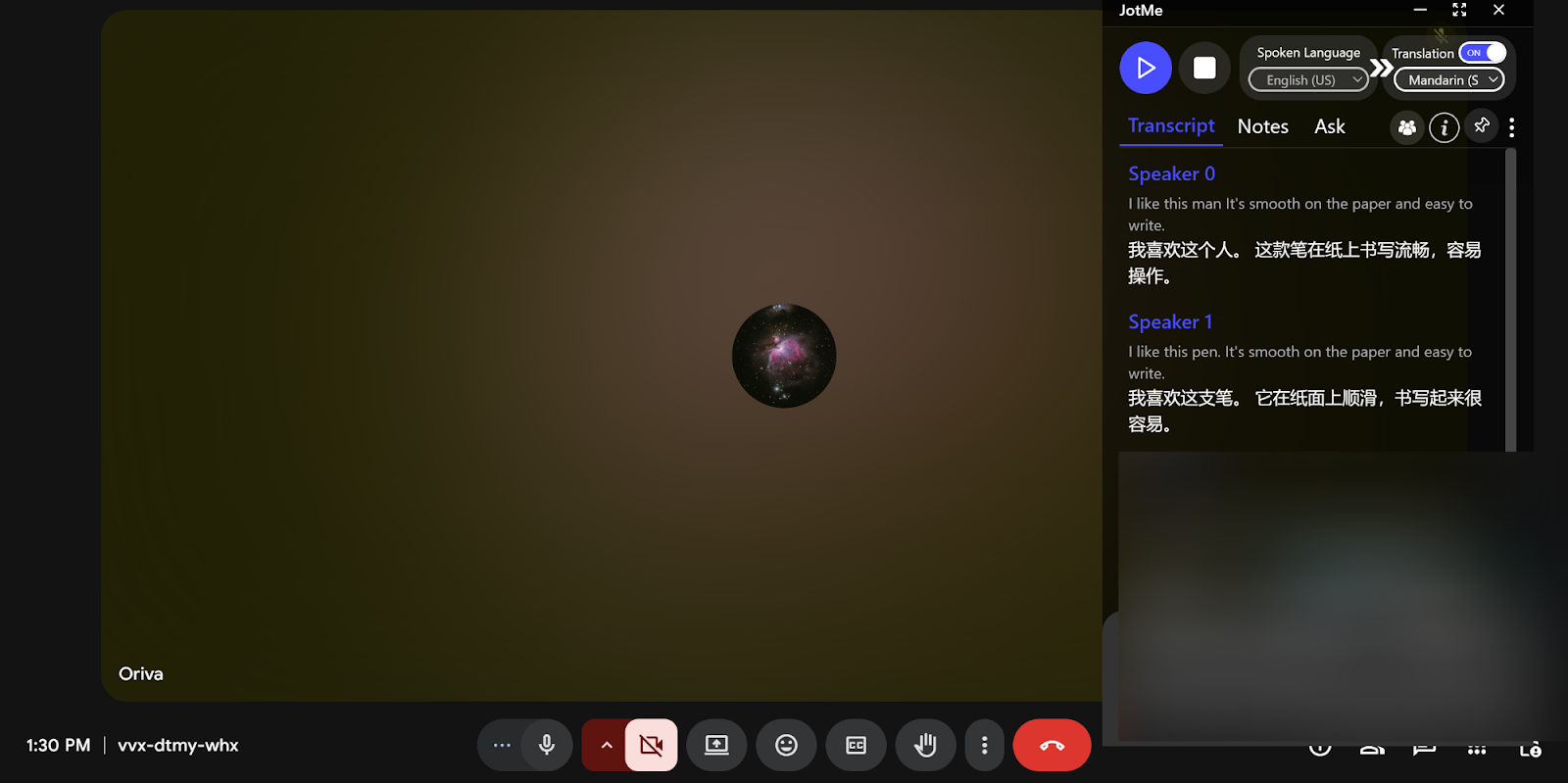Viewport: 1568px width, 783px height.
Task: Stop JotMe recording with stop button
Action: [x=1204, y=68]
